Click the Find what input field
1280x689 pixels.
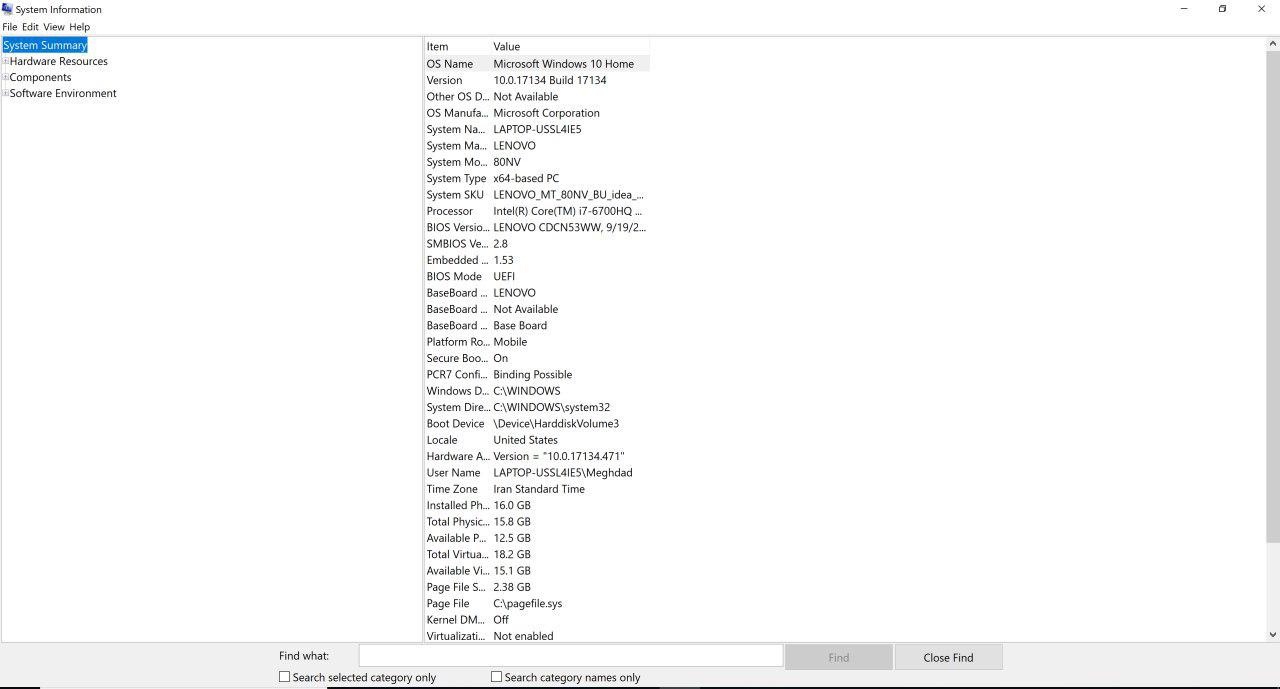pos(571,656)
